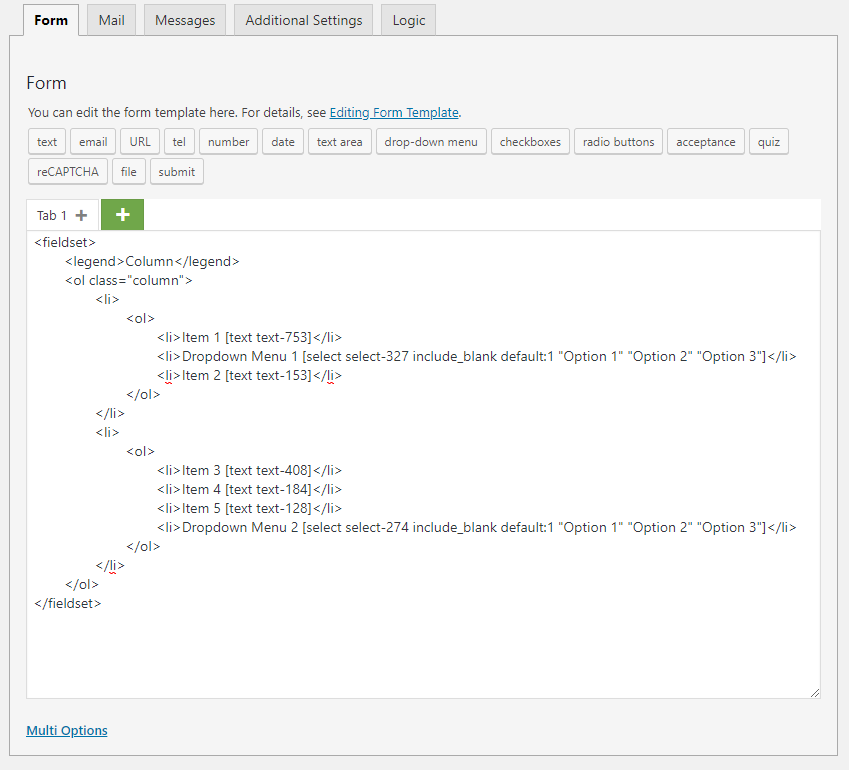Click the tel tag button
The height and width of the screenshot is (770, 849).
pyautogui.click(x=178, y=142)
